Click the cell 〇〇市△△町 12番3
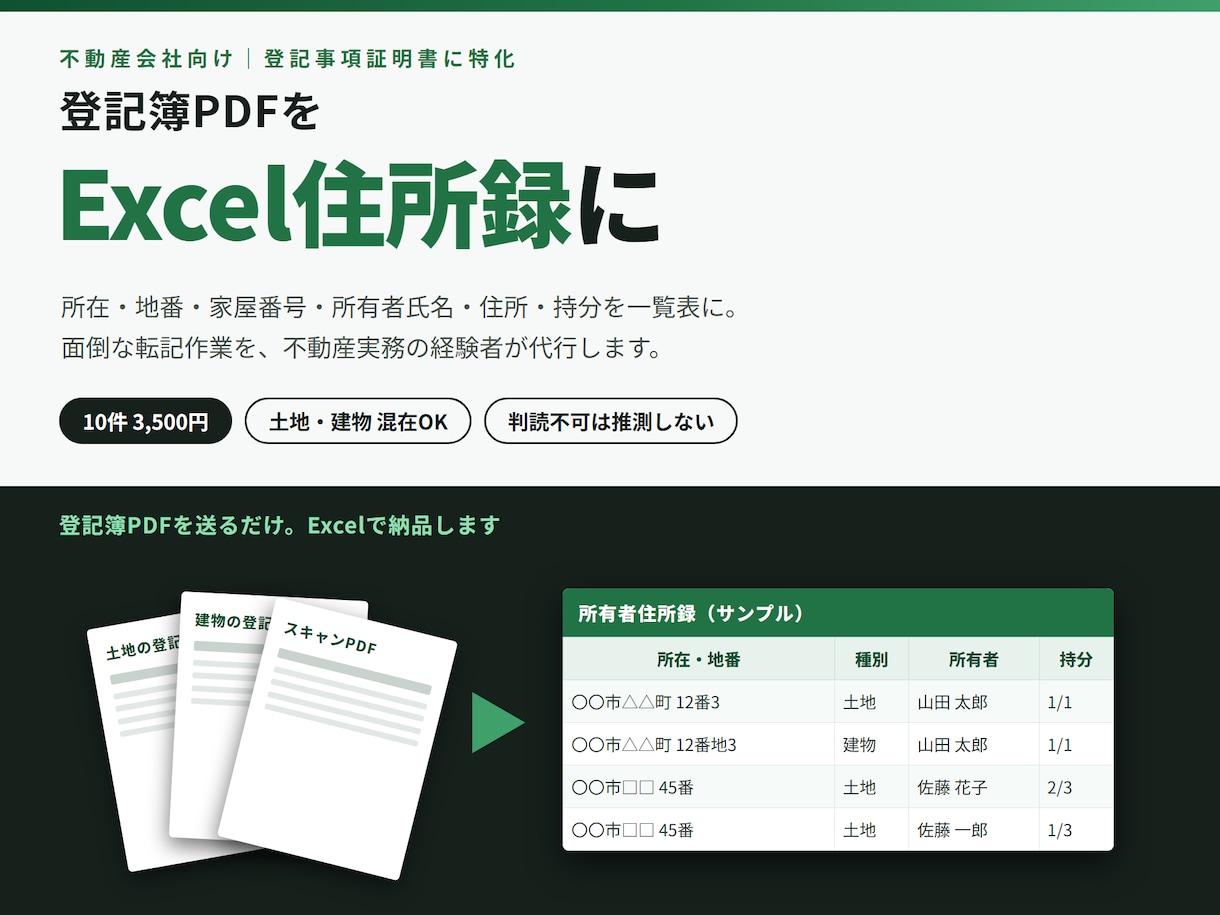1220x915 pixels. [698, 702]
